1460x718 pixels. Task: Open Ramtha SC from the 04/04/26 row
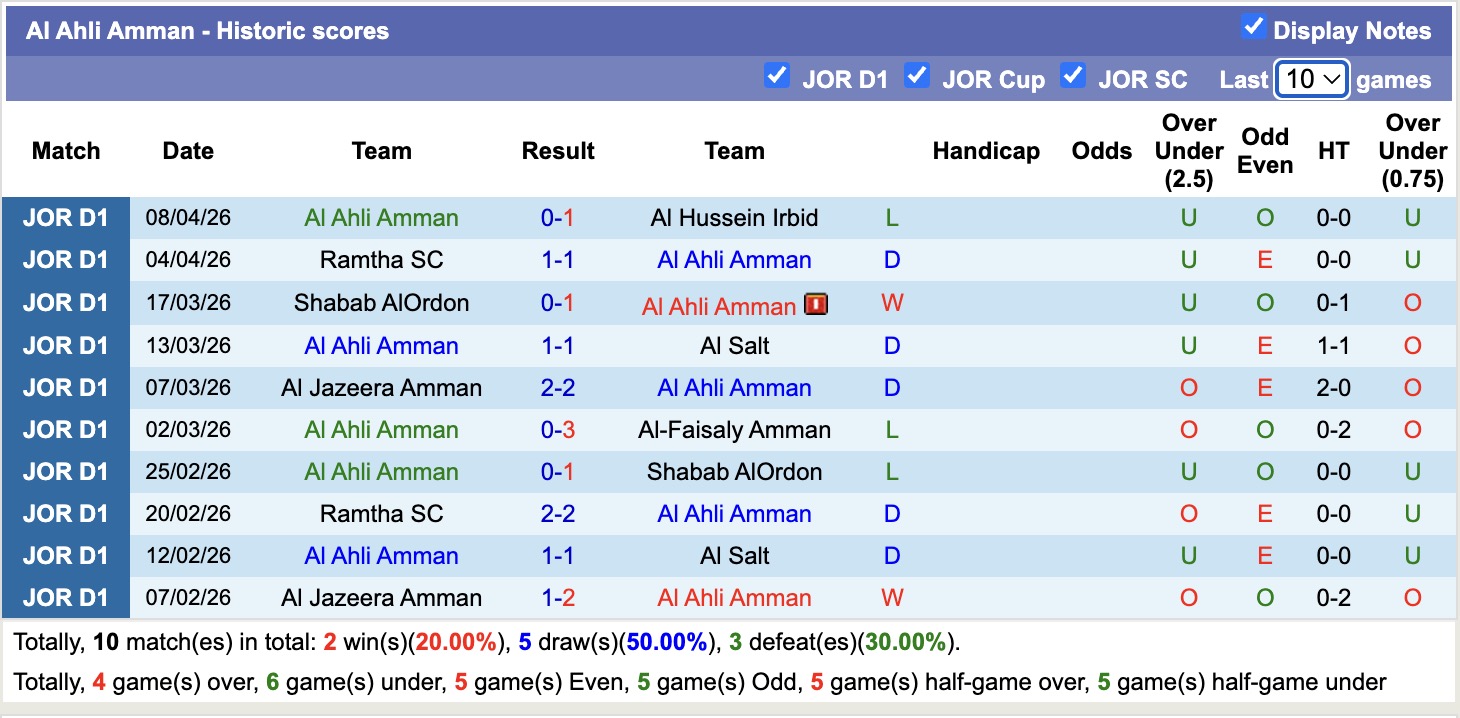[x=381, y=259]
